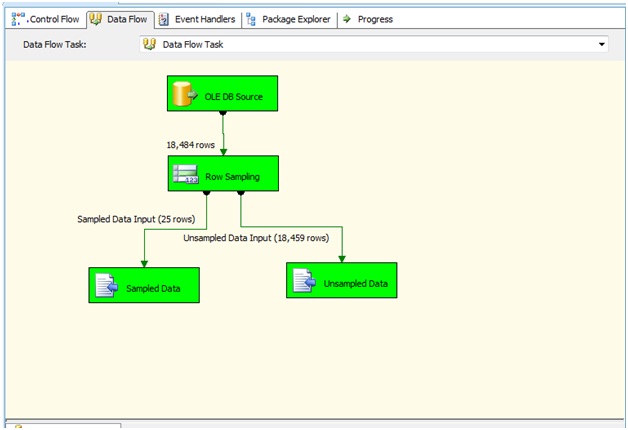Expand the Data Flow Task dropdown arrow
The width and height of the screenshot is (628, 430).
coord(602,44)
